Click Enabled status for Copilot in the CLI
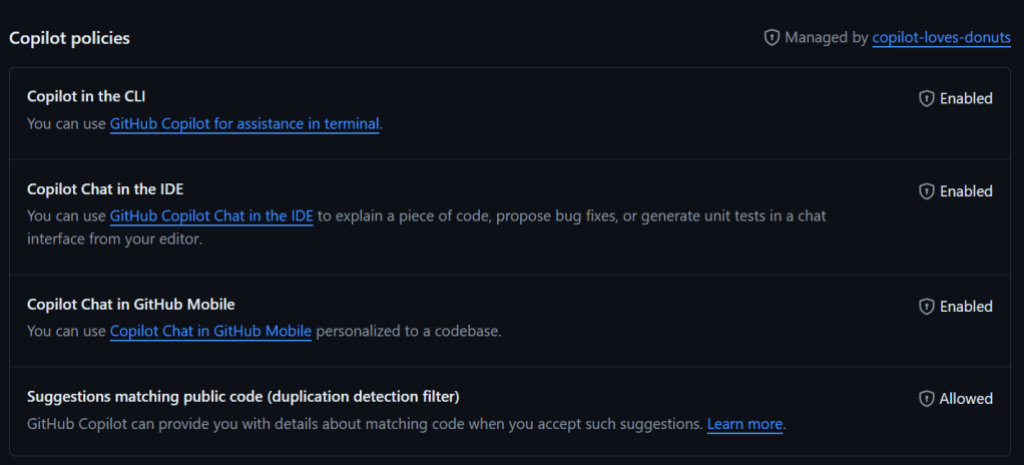The width and height of the screenshot is (1024, 465). pyautogui.click(x=966, y=99)
